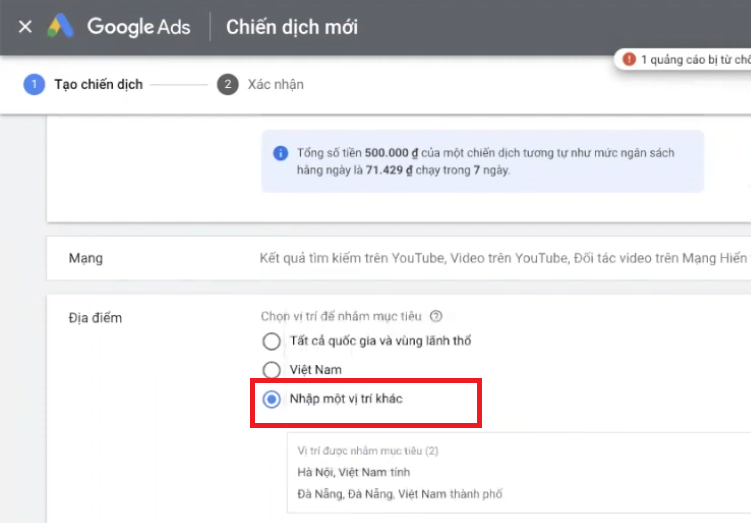Click the 'Google Ads' wordmark text
Viewport: 751px width, 523px height.
click(138, 27)
